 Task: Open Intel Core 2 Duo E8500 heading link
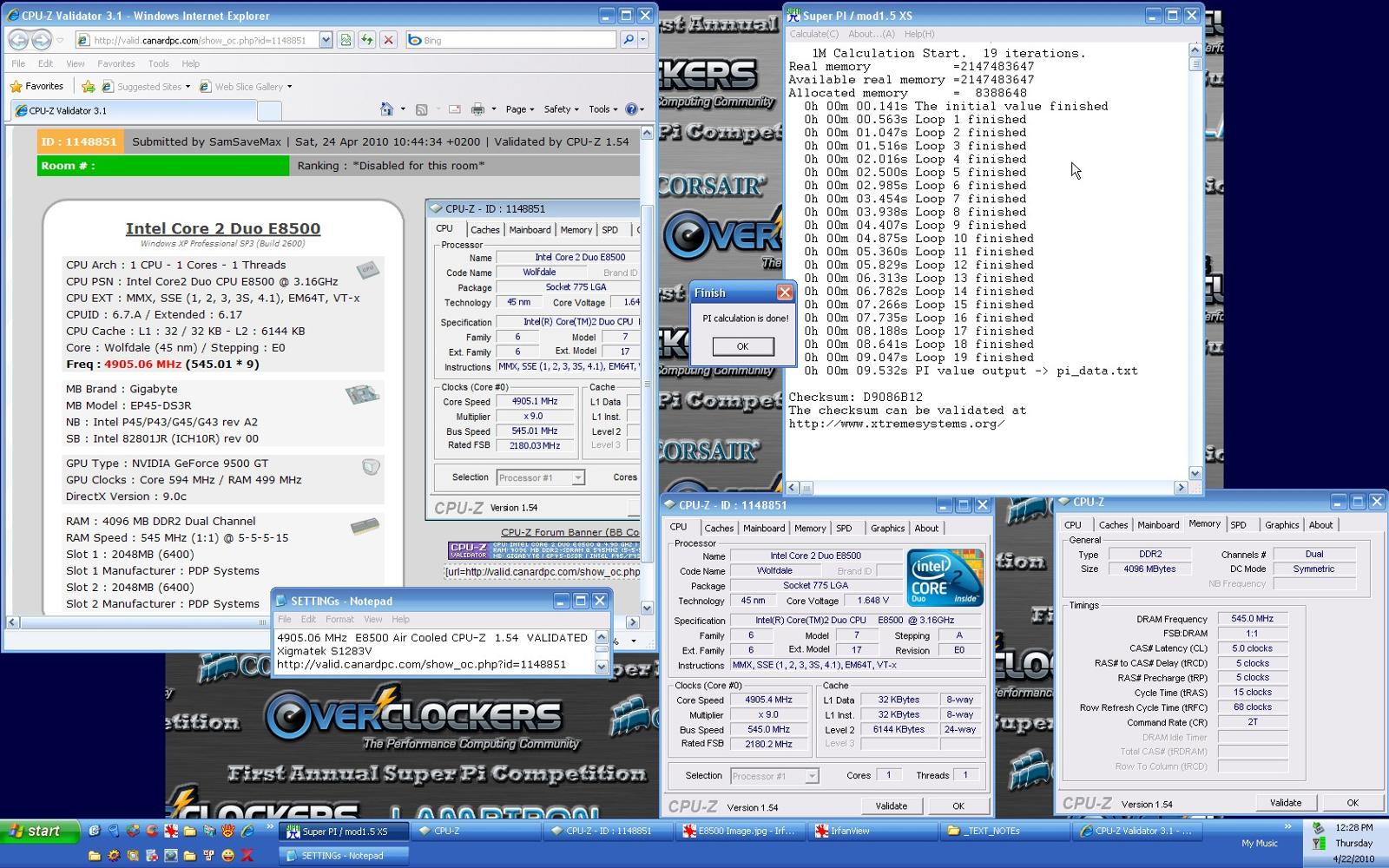[x=223, y=228]
